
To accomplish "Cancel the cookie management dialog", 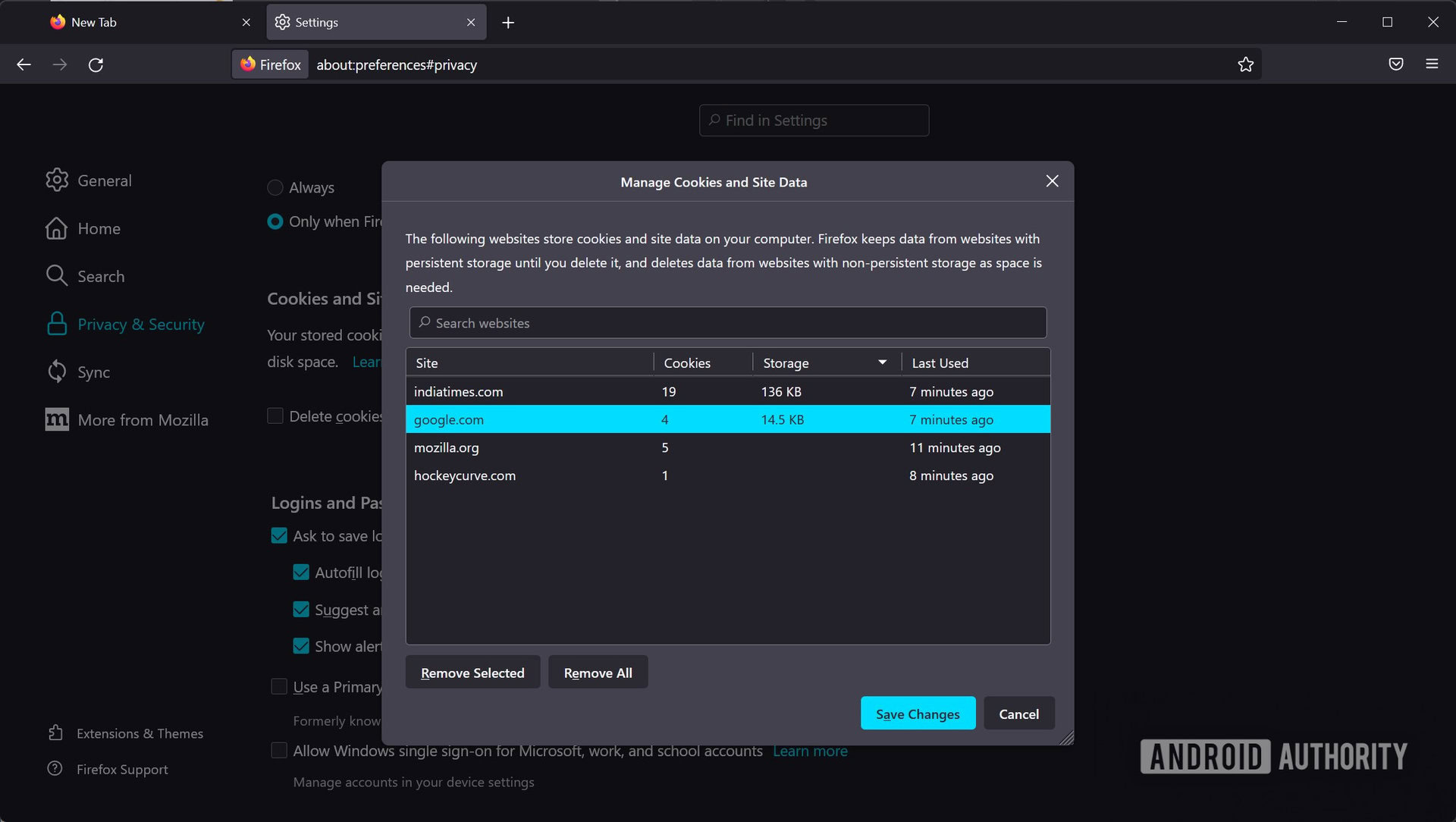I will pyautogui.click(x=1018, y=713).
